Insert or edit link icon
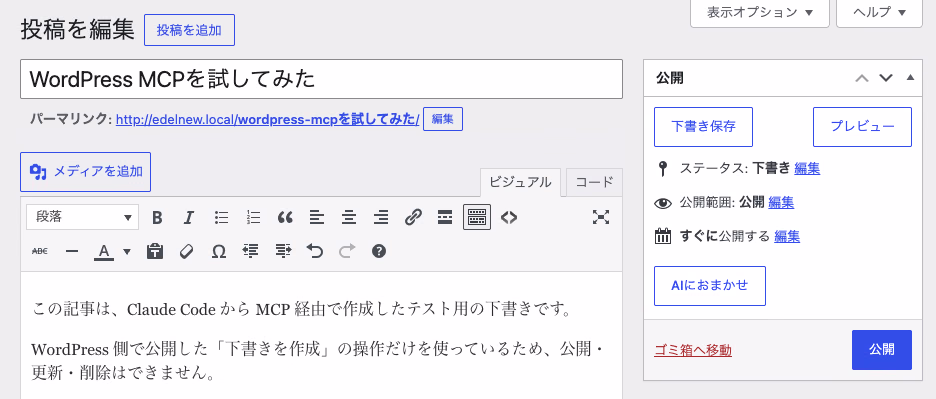 click(x=413, y=217)
